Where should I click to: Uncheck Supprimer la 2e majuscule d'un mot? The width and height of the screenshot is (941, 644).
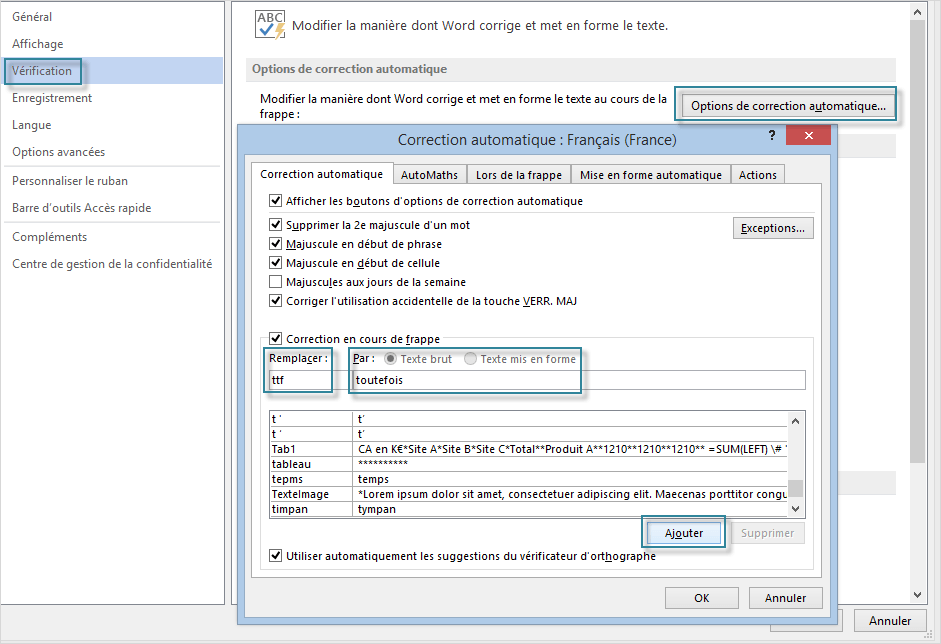(x=276, y=225)
